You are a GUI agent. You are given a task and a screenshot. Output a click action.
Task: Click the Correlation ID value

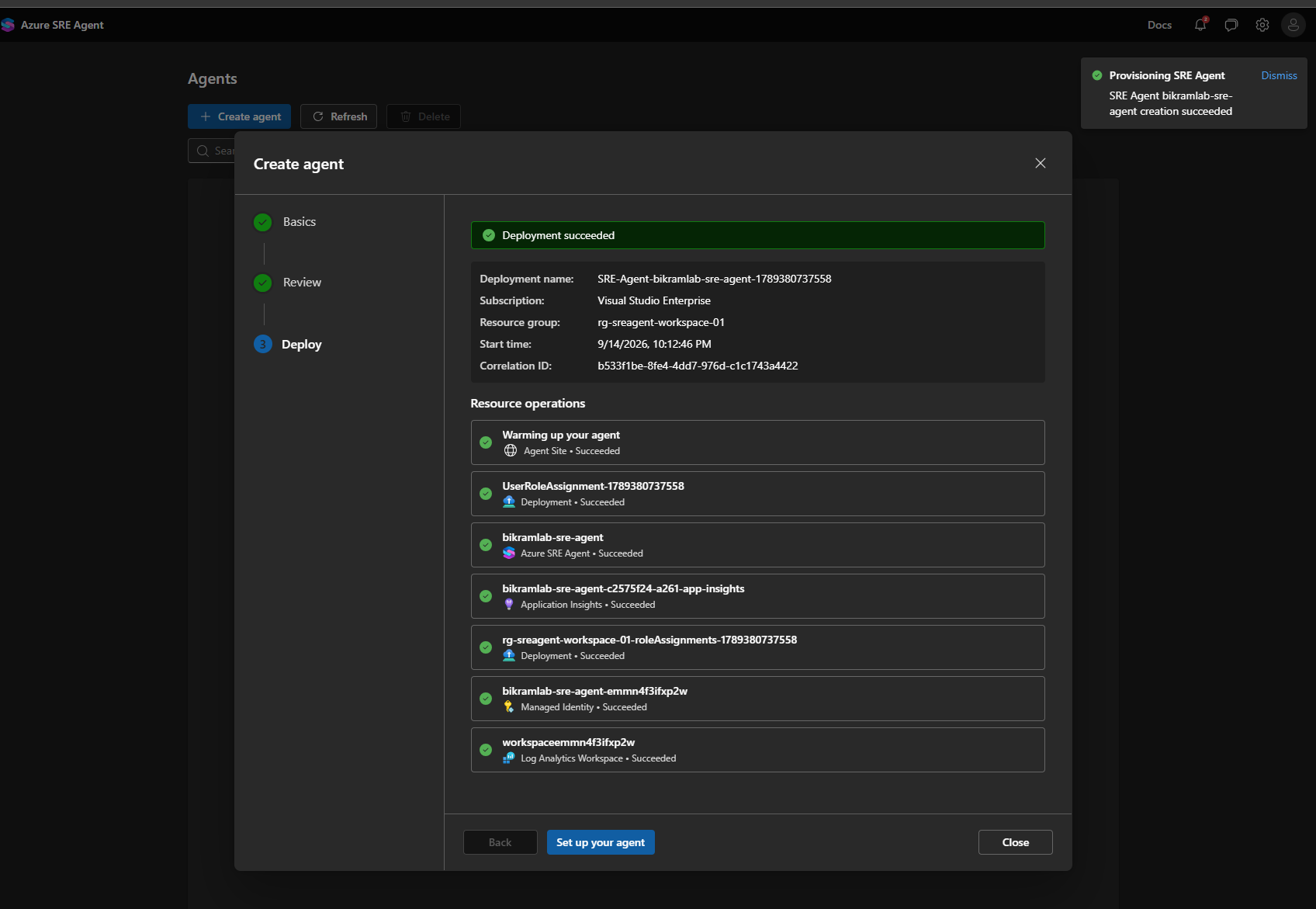(x=698, y=366)
